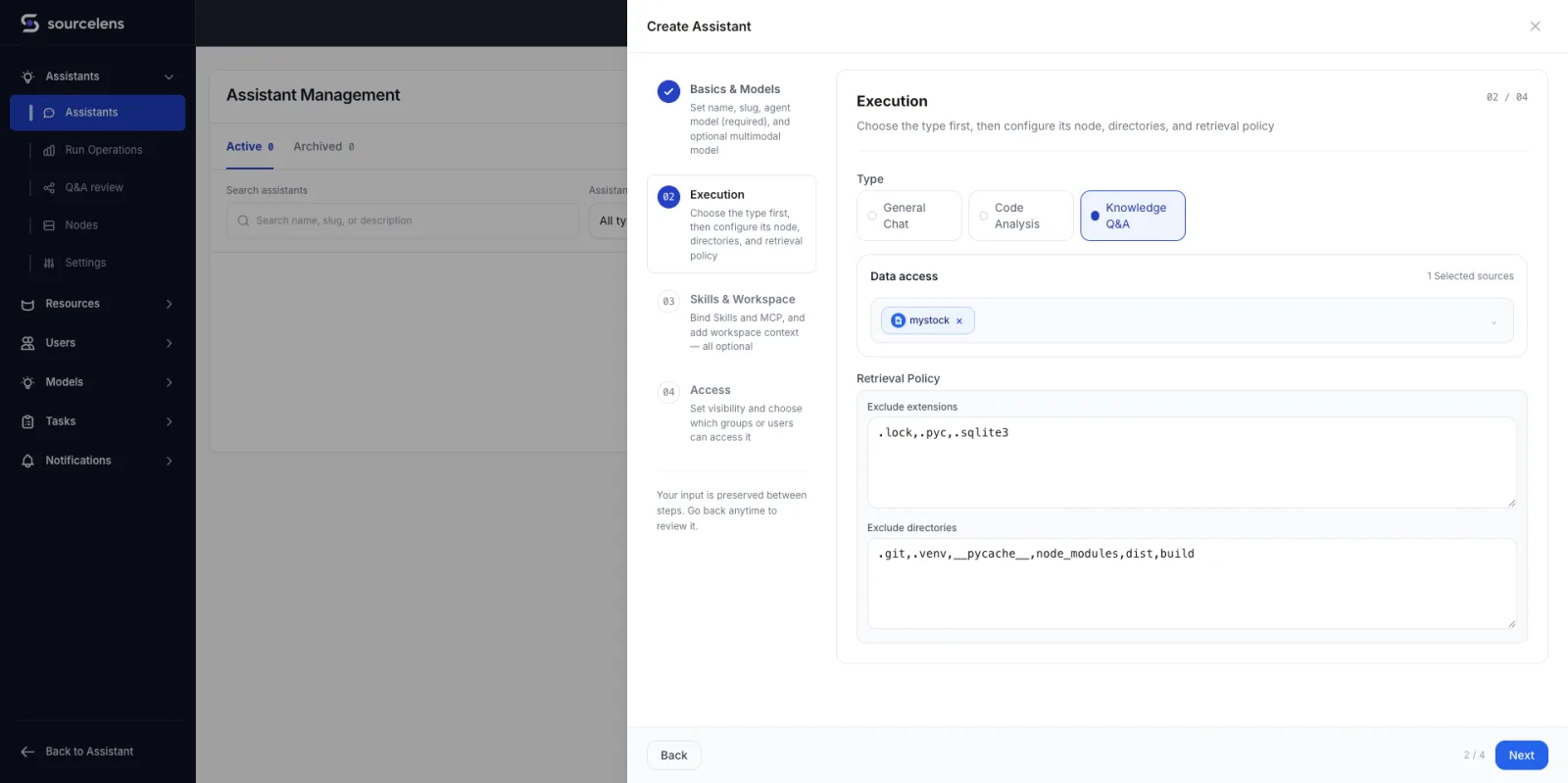Click the Back to Assistant arrow icon

27,752
